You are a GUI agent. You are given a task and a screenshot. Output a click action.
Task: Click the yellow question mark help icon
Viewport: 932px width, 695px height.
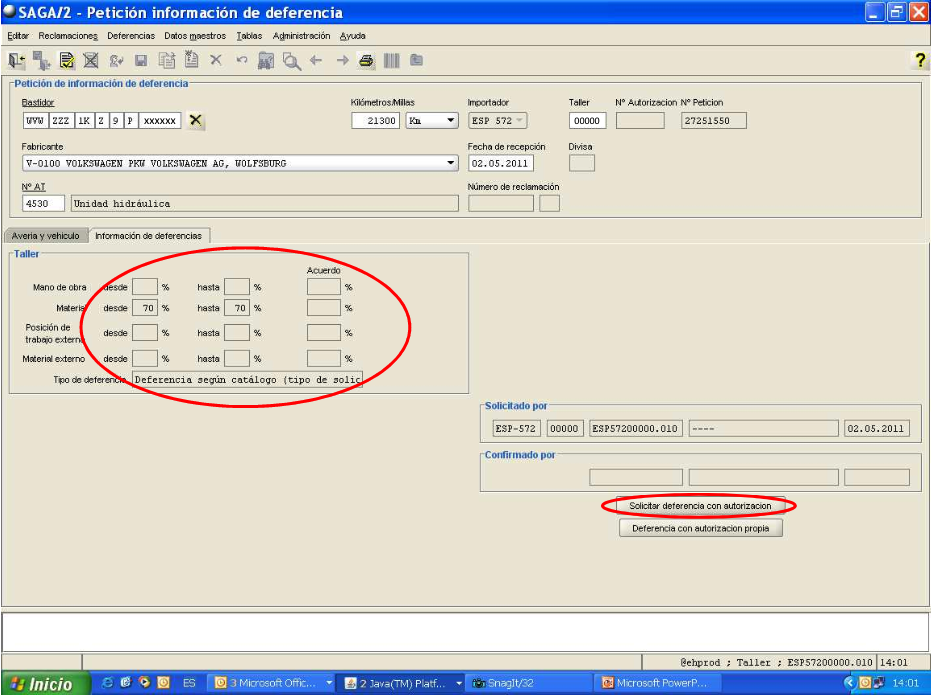(920, 59)
